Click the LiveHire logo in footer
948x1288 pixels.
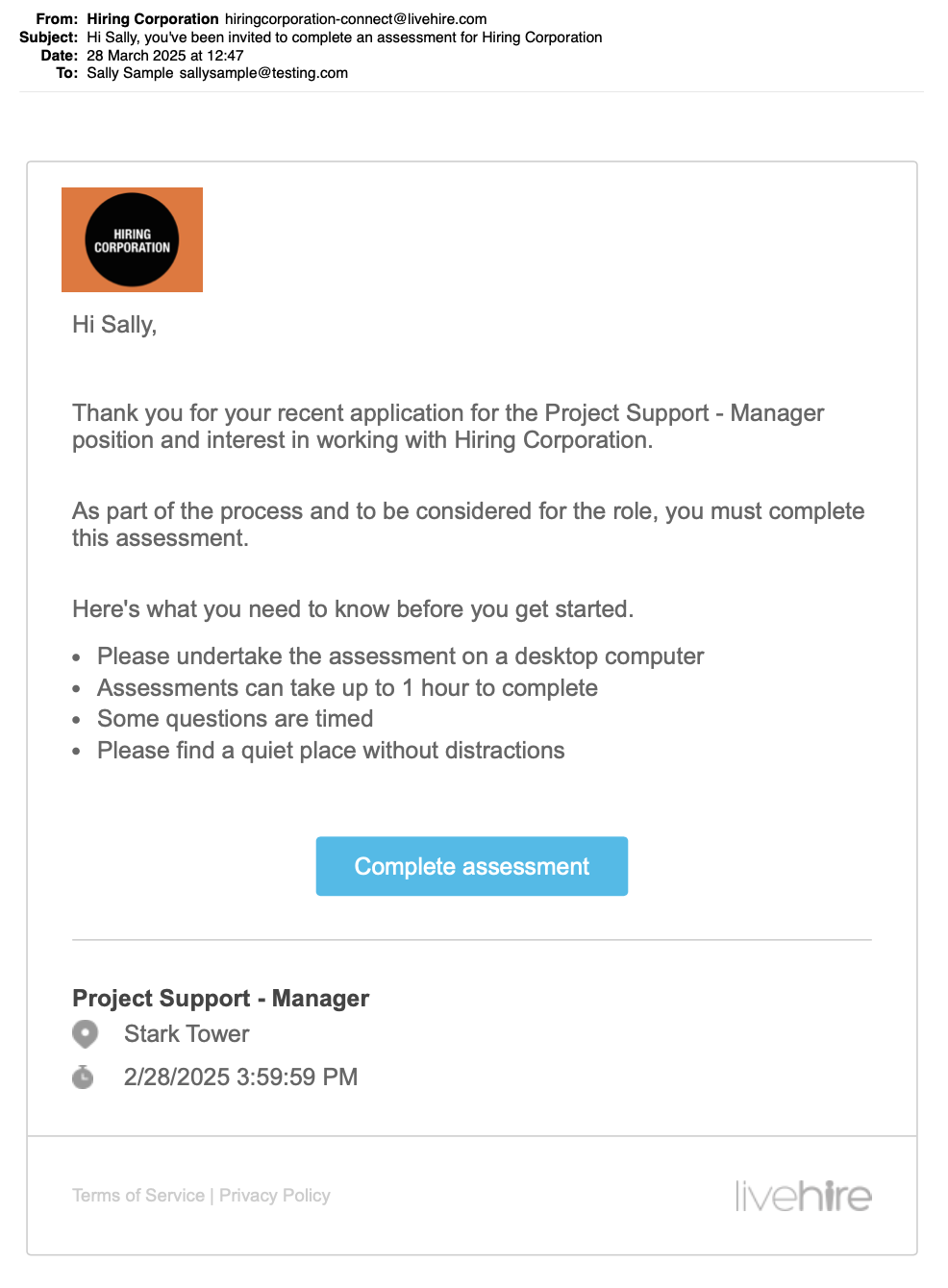pyautogui.click(x=803, y=1196)
